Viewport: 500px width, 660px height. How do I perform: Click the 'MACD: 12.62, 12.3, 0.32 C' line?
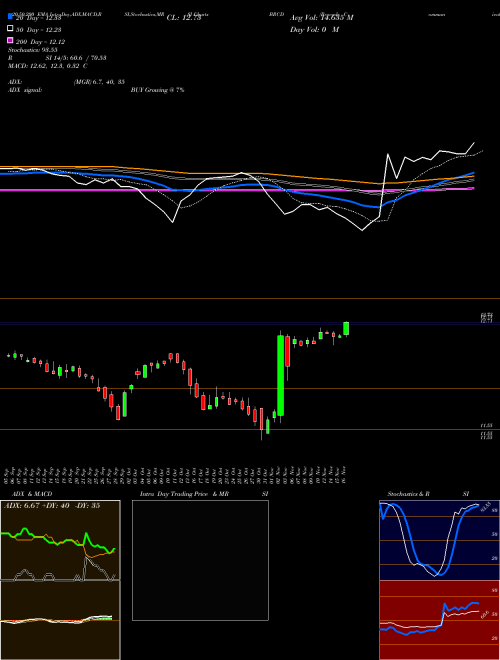[48, 66]
